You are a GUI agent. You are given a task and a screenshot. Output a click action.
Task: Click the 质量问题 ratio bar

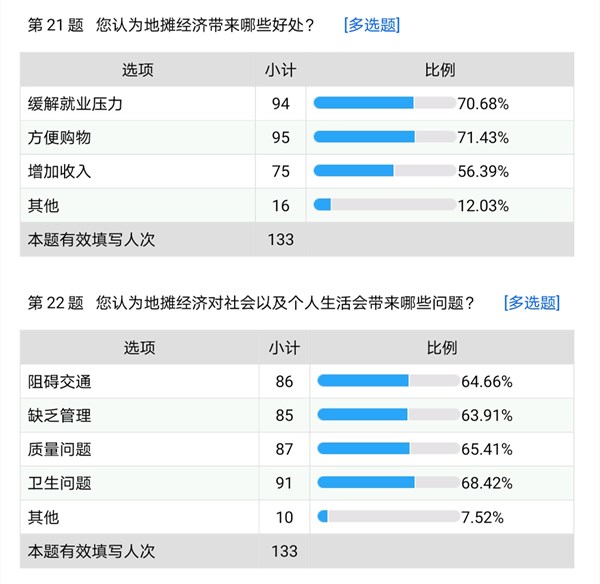[x=387, y=449]
